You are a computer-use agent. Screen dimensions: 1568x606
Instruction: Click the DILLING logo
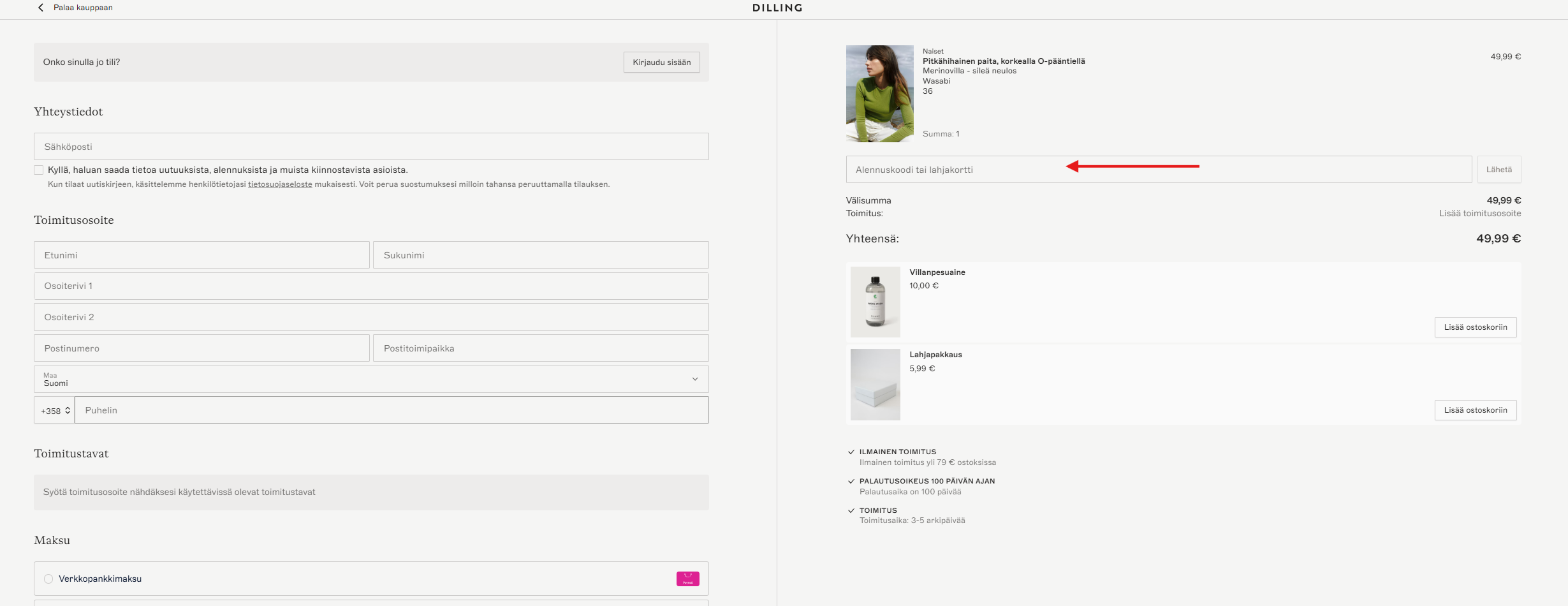[x=777, y=8]
